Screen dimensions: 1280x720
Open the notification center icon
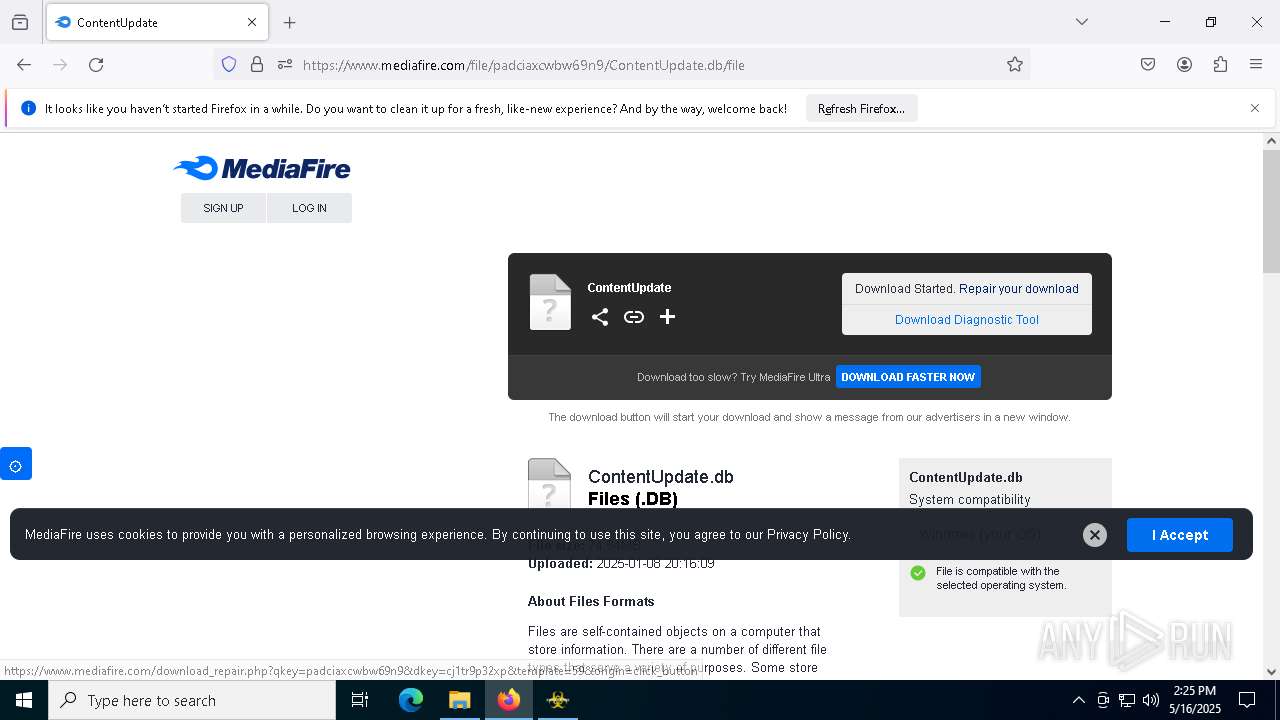pyautogui.click(x=1247, y=700)
